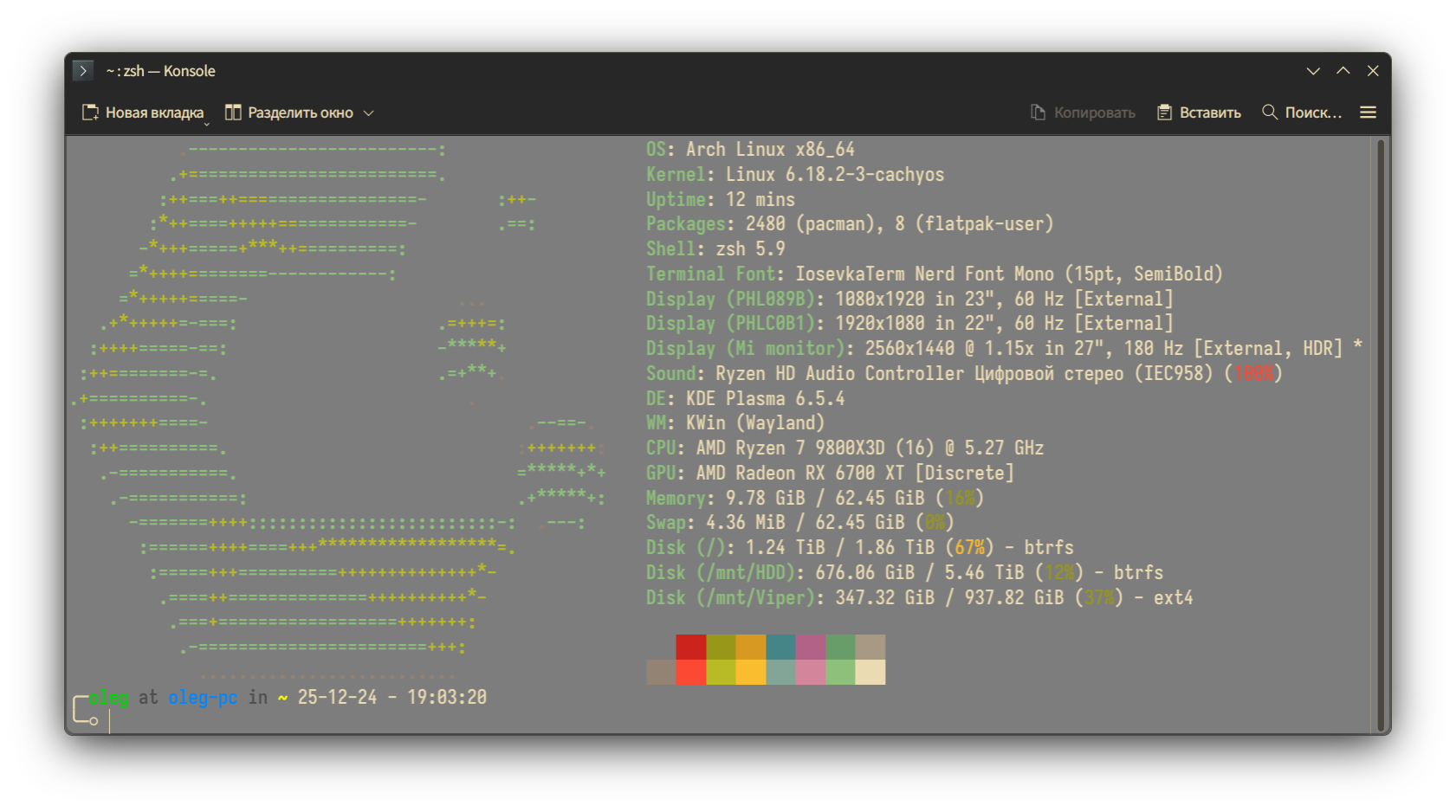1456x812 pixels.
Task: Click 'IosevkaTerm Nerd Font Mono' font name
Action: tap(925, 274)
